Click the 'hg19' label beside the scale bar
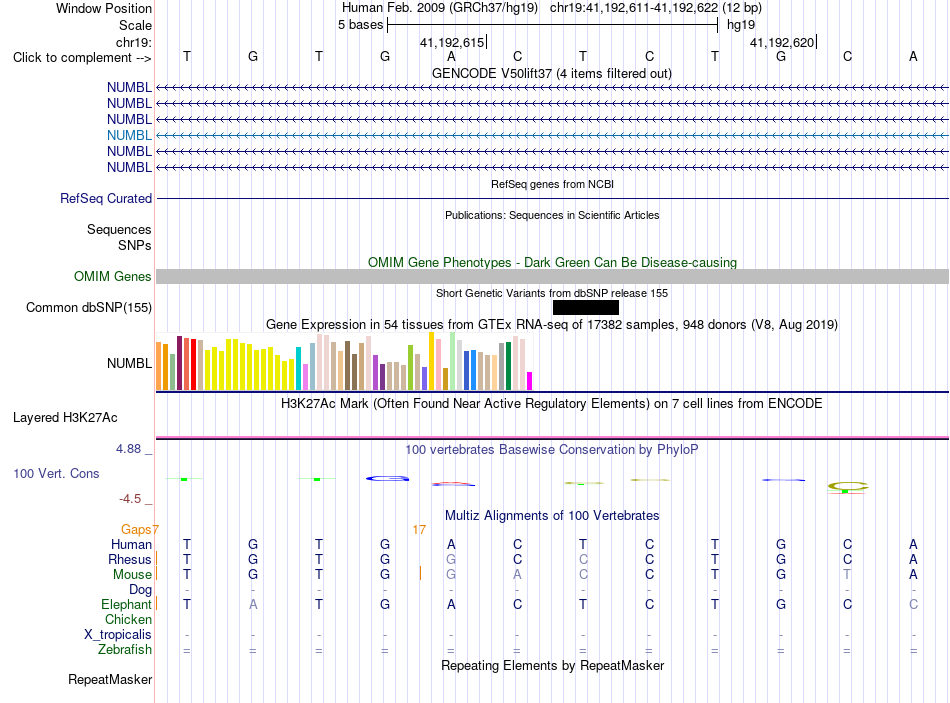 click(741, 25)
